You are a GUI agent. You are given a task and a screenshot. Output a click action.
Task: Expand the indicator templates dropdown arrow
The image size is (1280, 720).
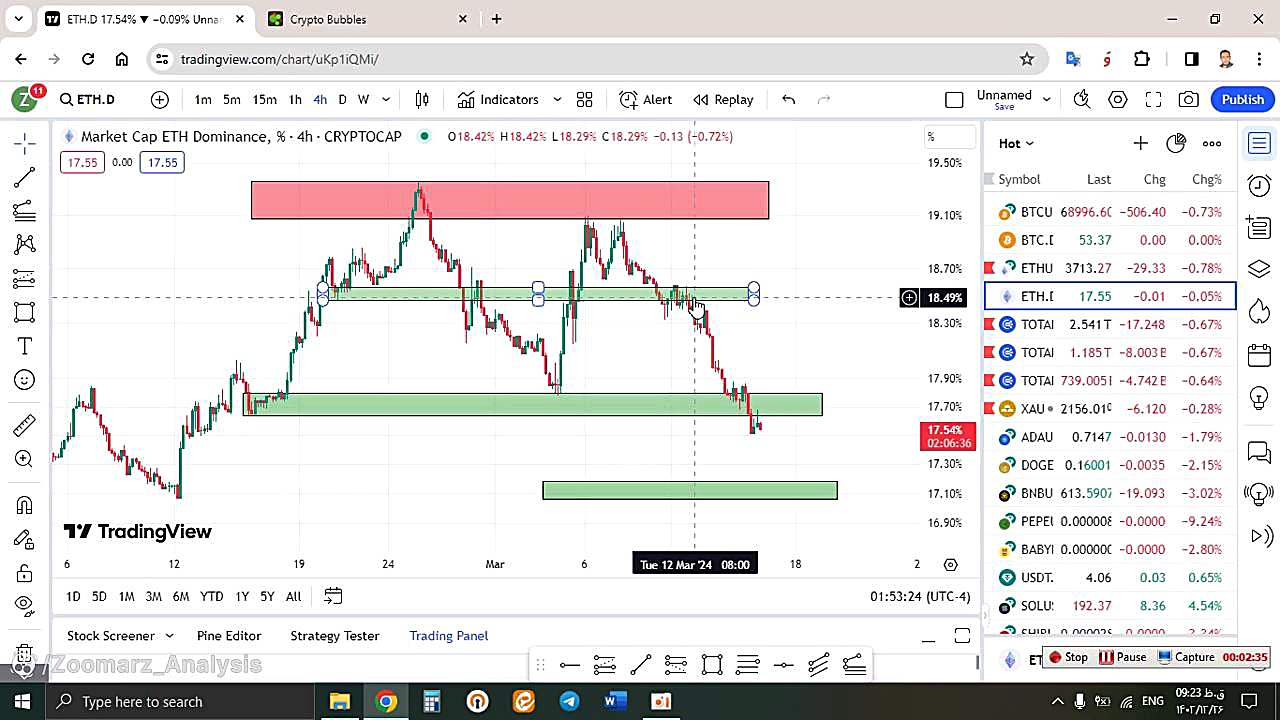(557, 99)
